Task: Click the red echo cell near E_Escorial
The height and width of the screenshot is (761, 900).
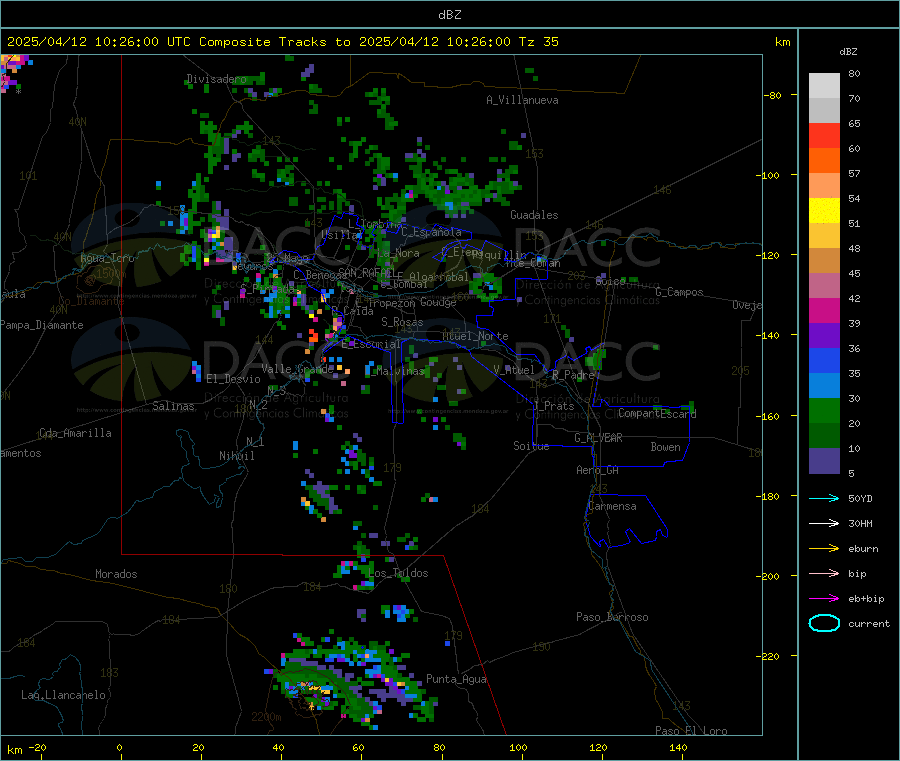Action: click(313, 335)
